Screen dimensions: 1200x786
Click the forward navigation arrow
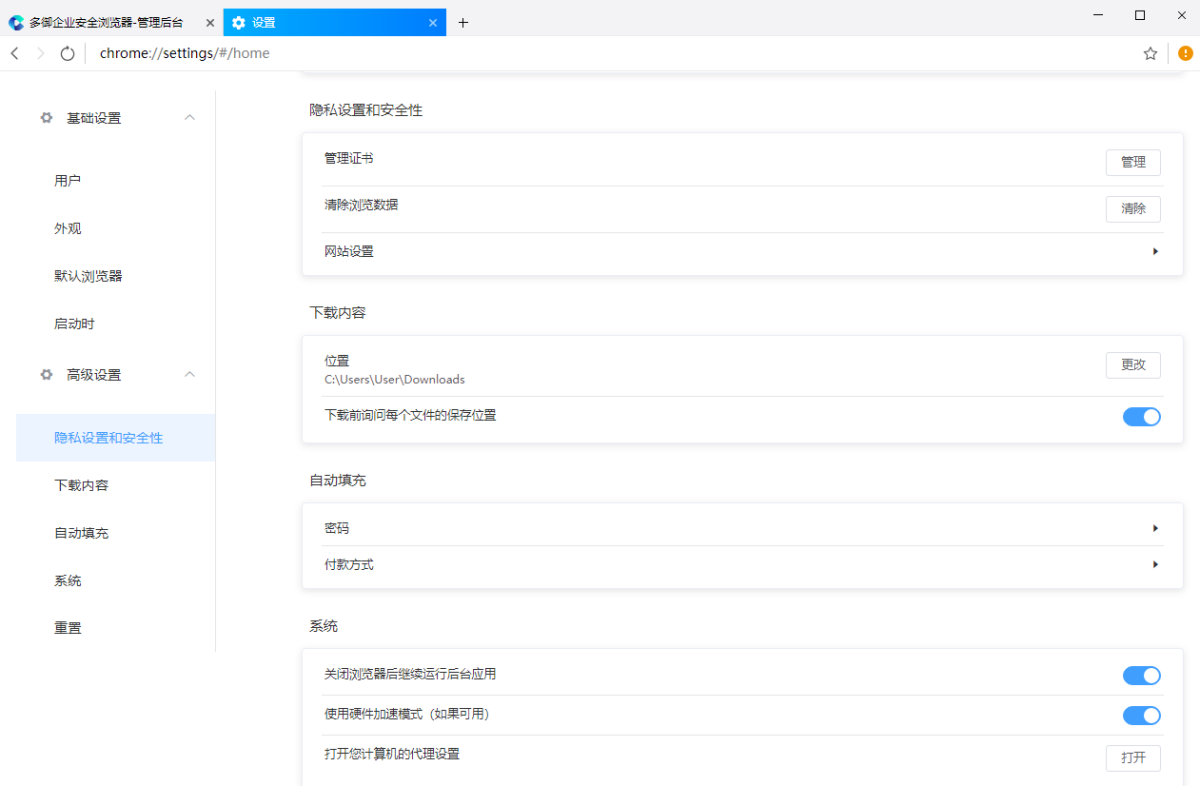40,53
